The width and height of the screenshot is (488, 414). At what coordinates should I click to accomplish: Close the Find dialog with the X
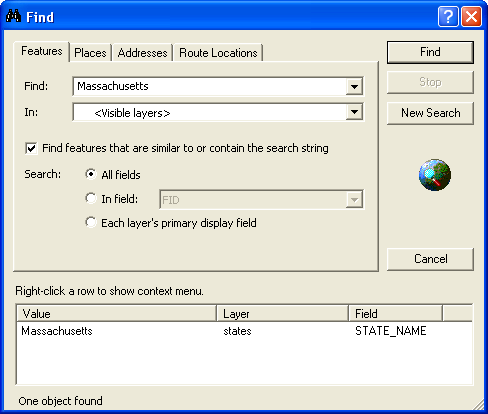pos(471,16)
